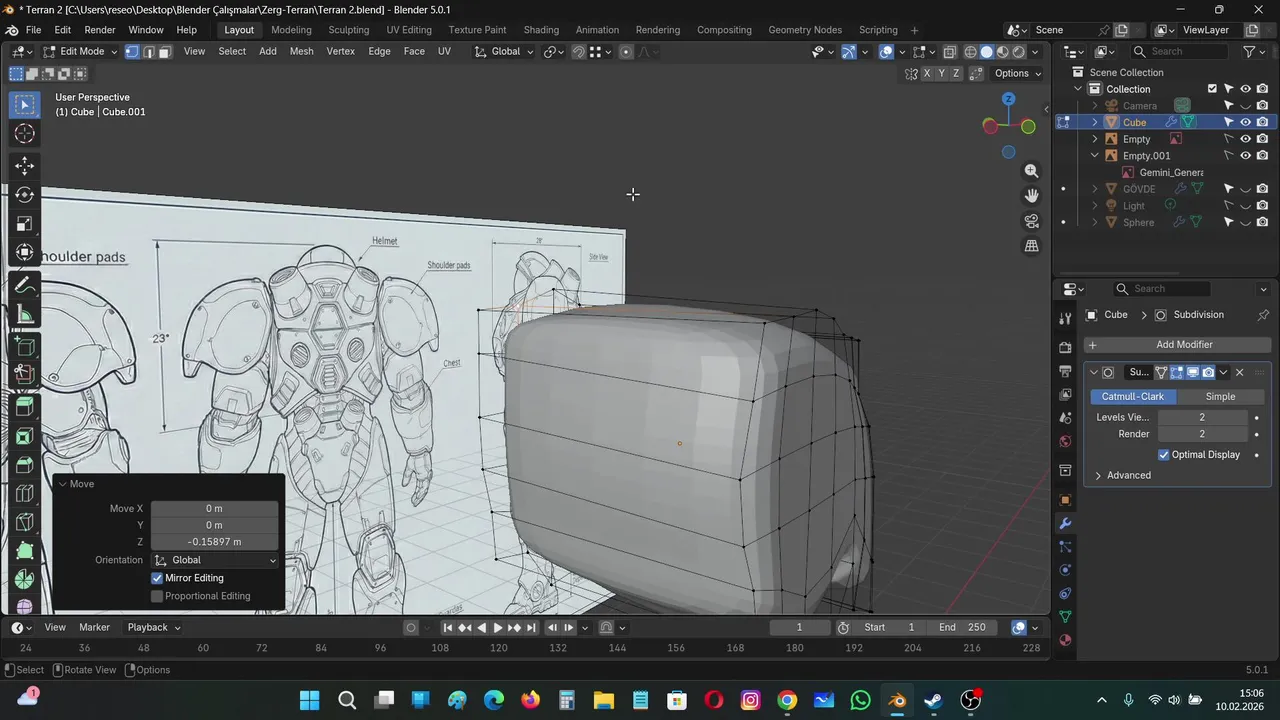1280x720 pixels.
Task: Switch to vertex select mode
Action: tap(132, 51)
